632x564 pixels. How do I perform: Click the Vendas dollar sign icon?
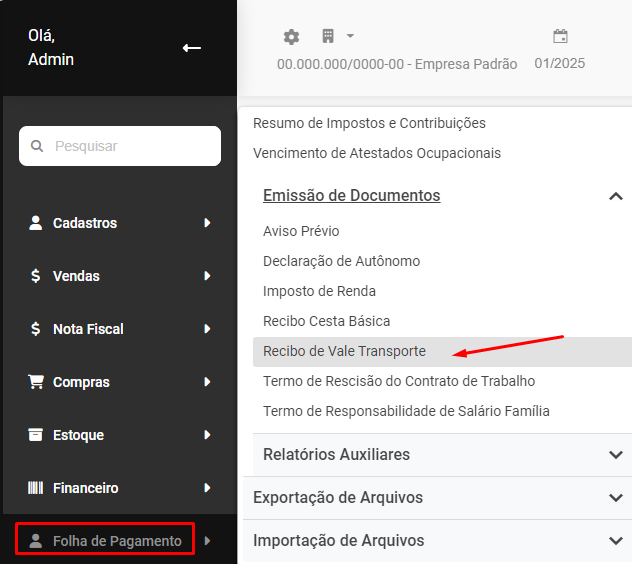coord(36,276)
